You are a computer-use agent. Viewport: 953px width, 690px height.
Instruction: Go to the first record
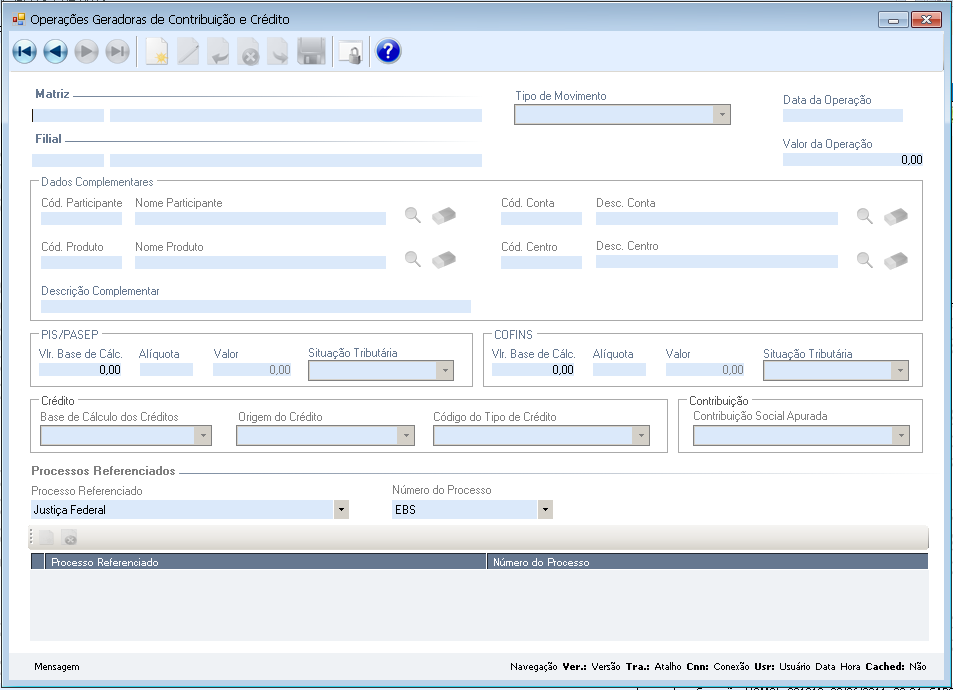(24, 52)
